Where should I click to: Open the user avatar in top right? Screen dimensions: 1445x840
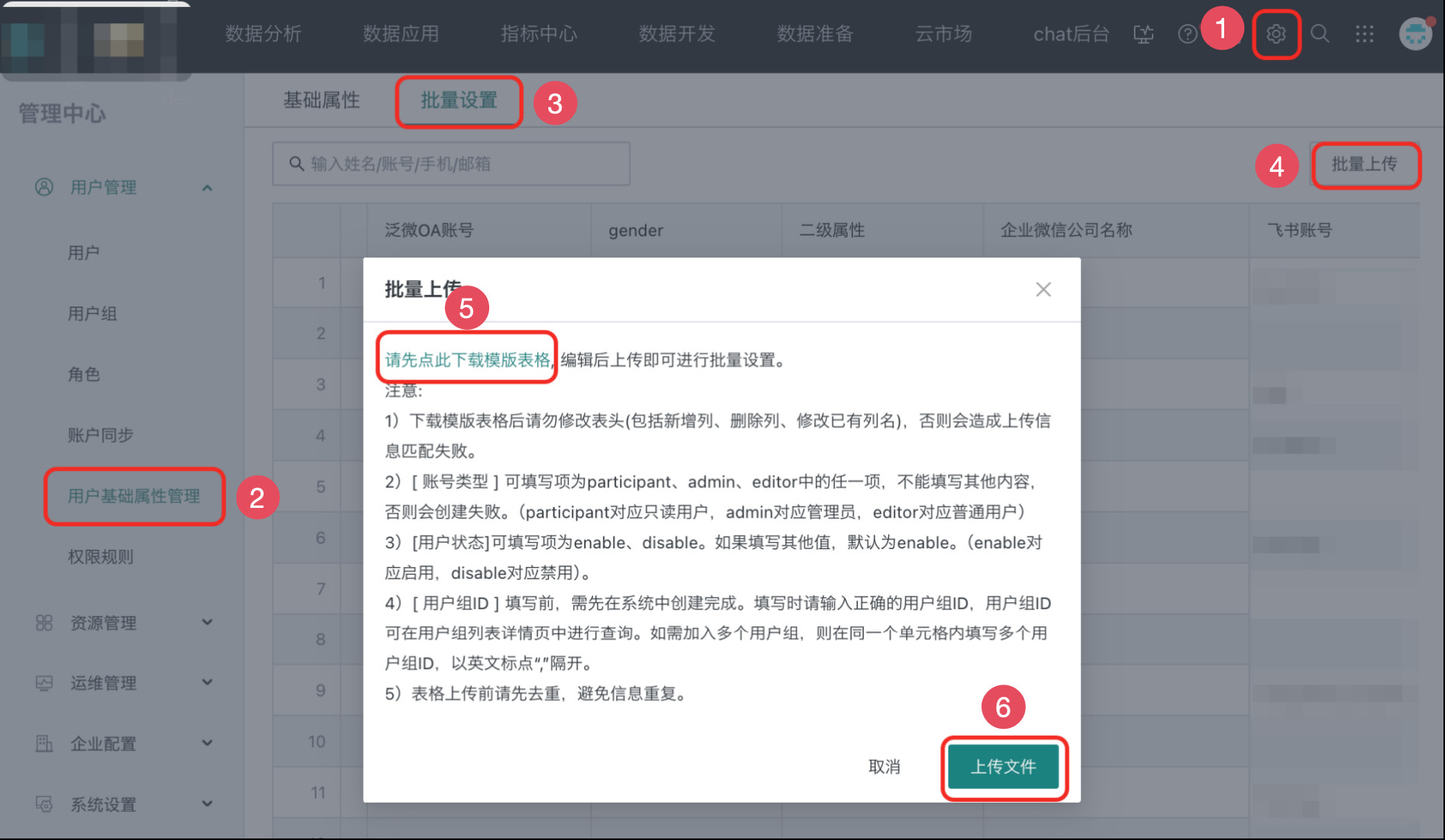coord(1415,34)
